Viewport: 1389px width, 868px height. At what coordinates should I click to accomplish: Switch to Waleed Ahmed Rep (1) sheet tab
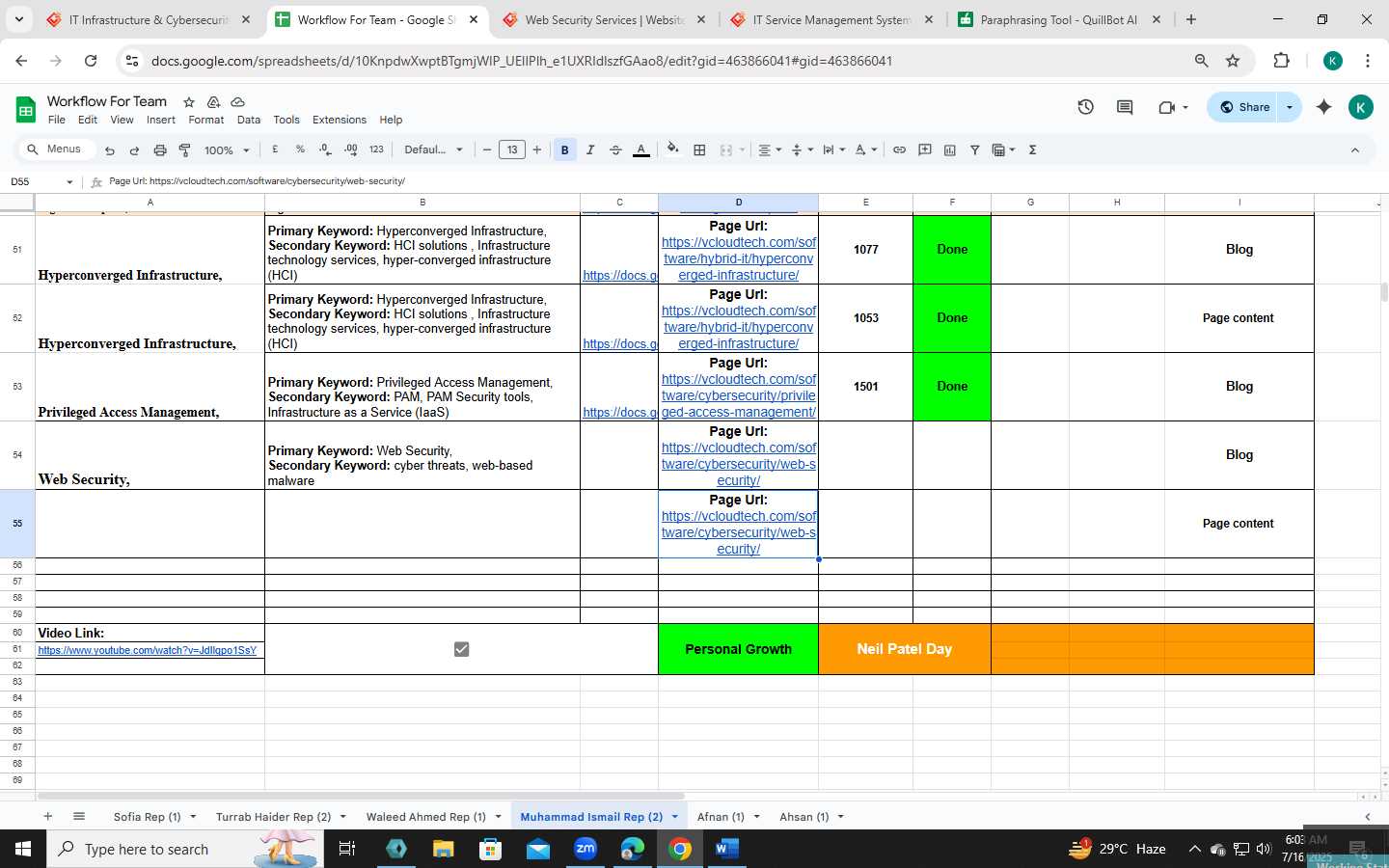tap(425, 817)
